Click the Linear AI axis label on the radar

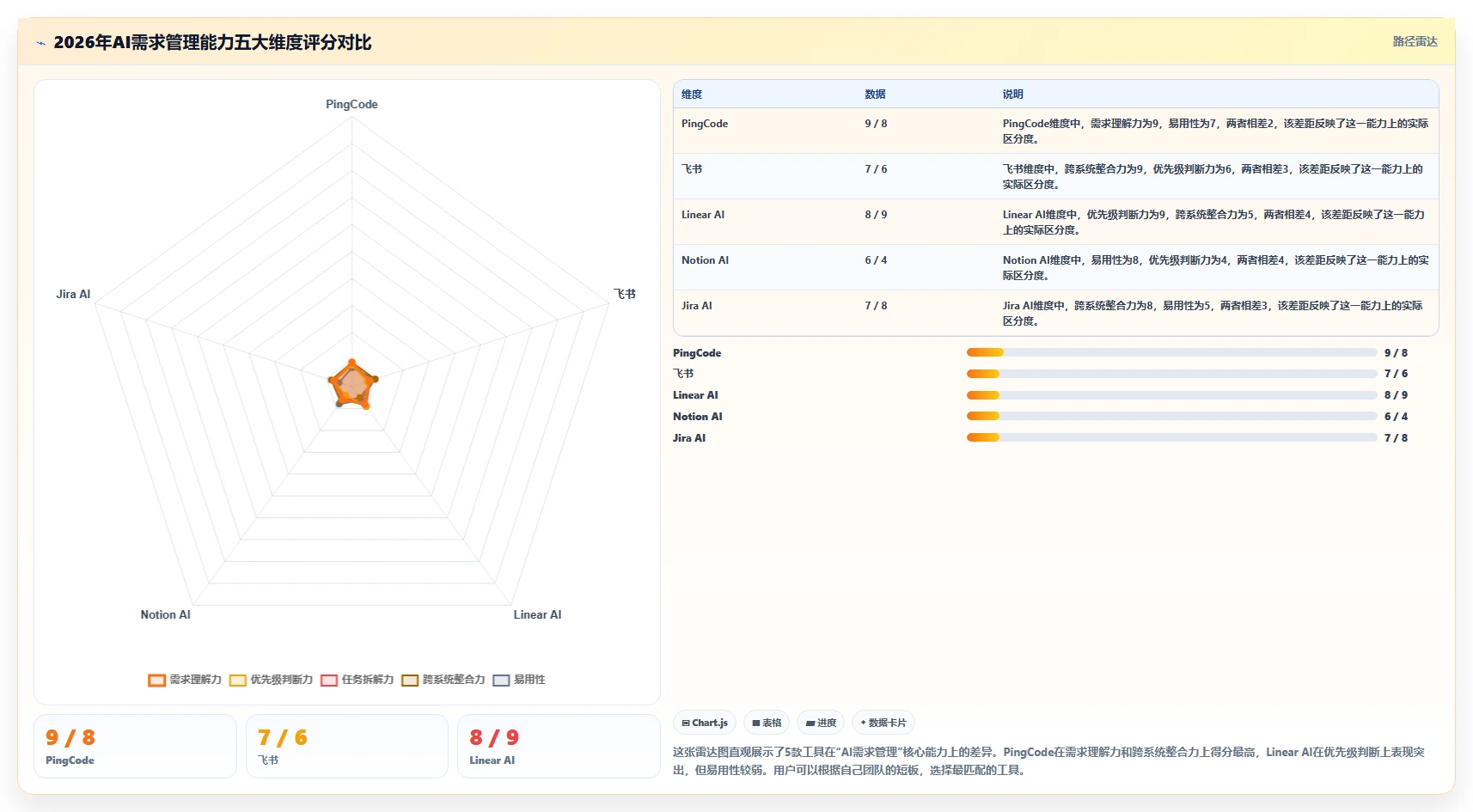537,614
